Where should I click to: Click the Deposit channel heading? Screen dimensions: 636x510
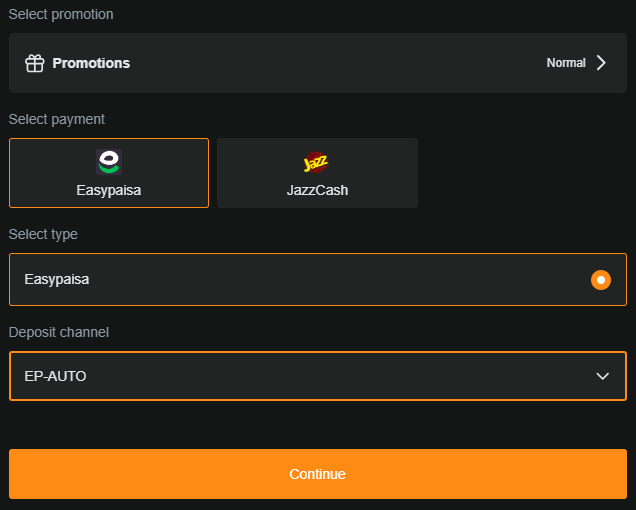coord(59,332)
